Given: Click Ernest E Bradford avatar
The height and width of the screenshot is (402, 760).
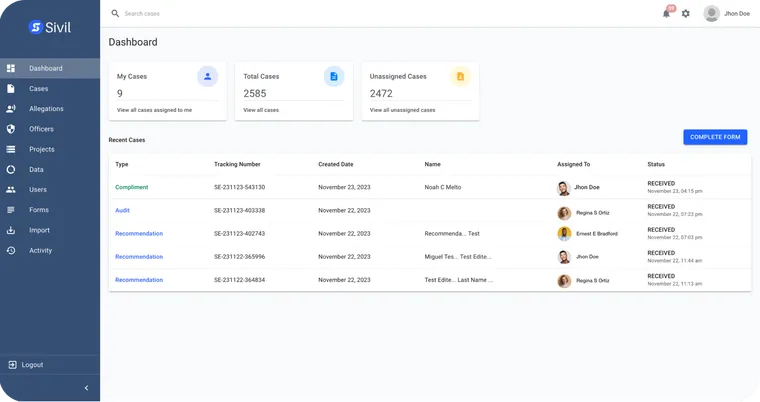Looking at the screenshot, I should [x=564, y=234].
